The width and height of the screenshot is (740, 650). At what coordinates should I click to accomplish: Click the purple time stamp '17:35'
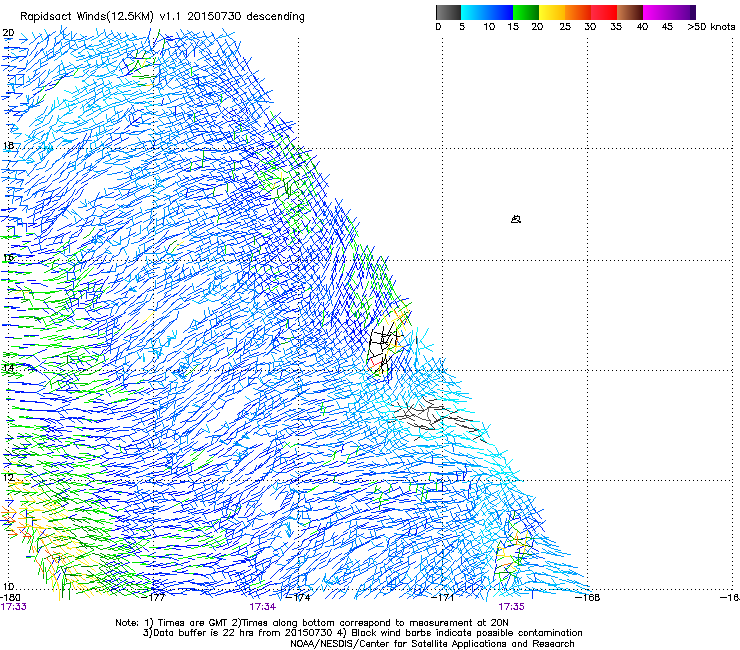[512, 607]
